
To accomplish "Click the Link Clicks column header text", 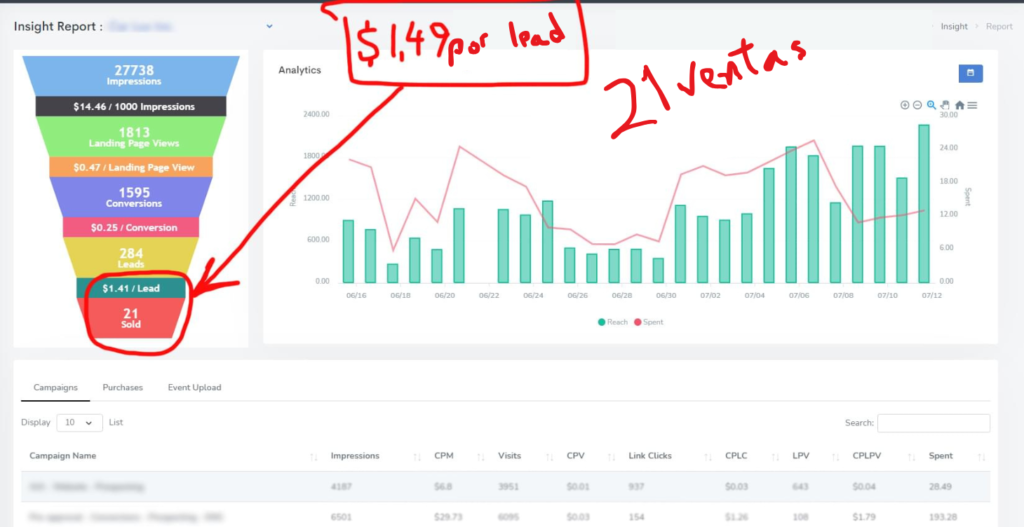I will click(x=650, y=456).
